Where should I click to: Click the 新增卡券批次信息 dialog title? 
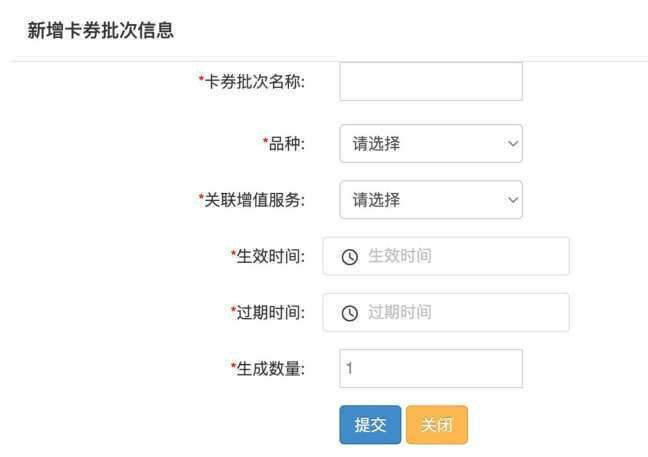tap(100, 31)
